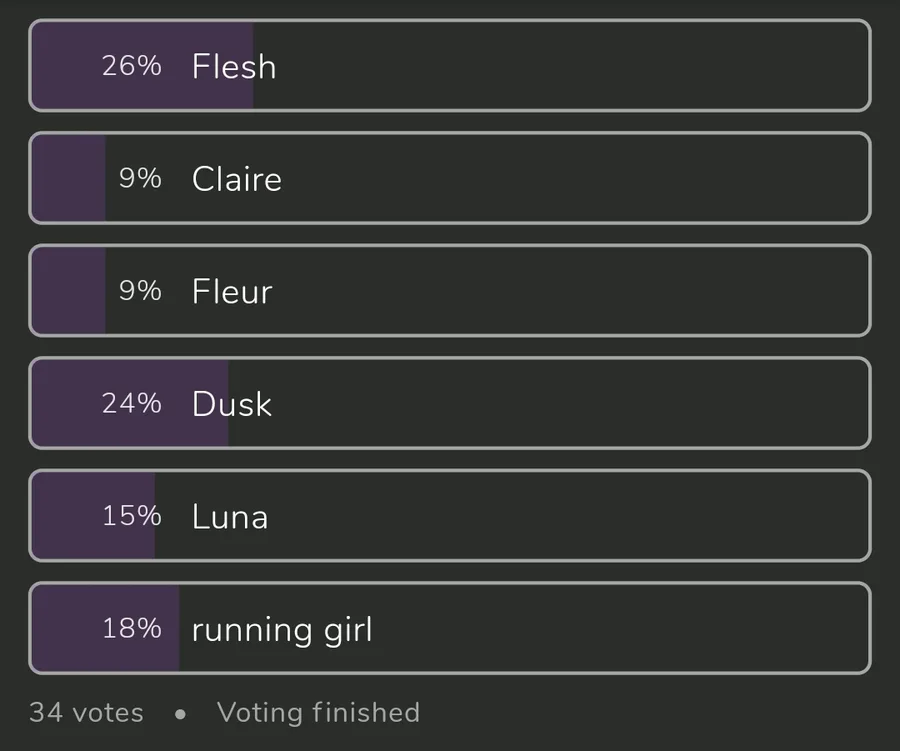Click the 9% label next to Claire
This screenshot has height=751, width=900.
[x=140, y=178]
